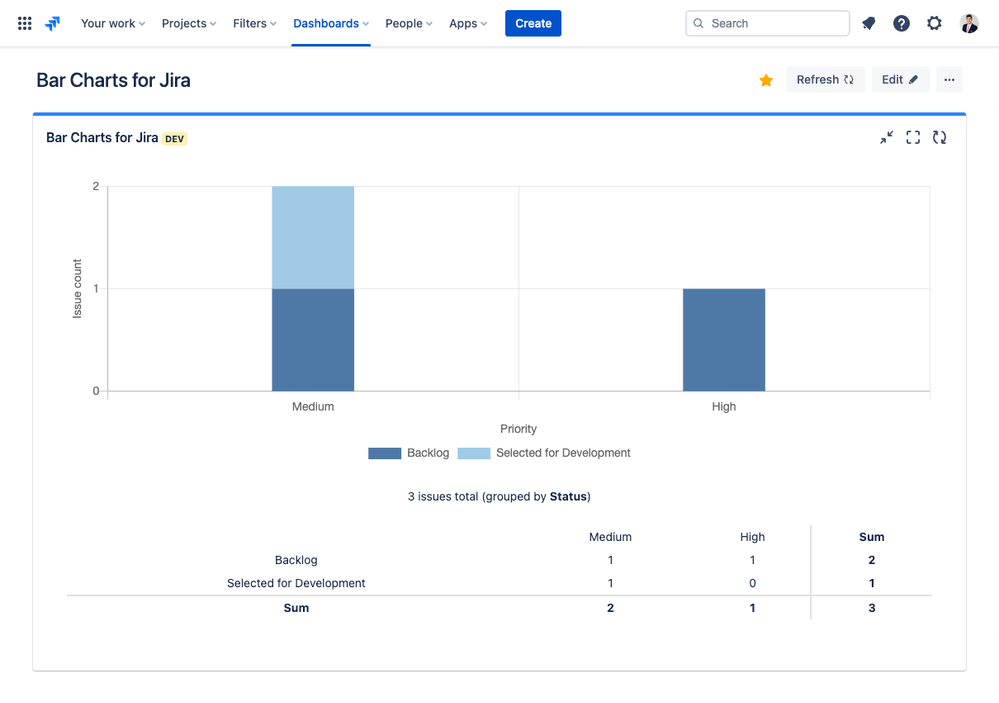Open the settings gear icon
The width and height of the screenshot is (999, 703).
point(934,24)
